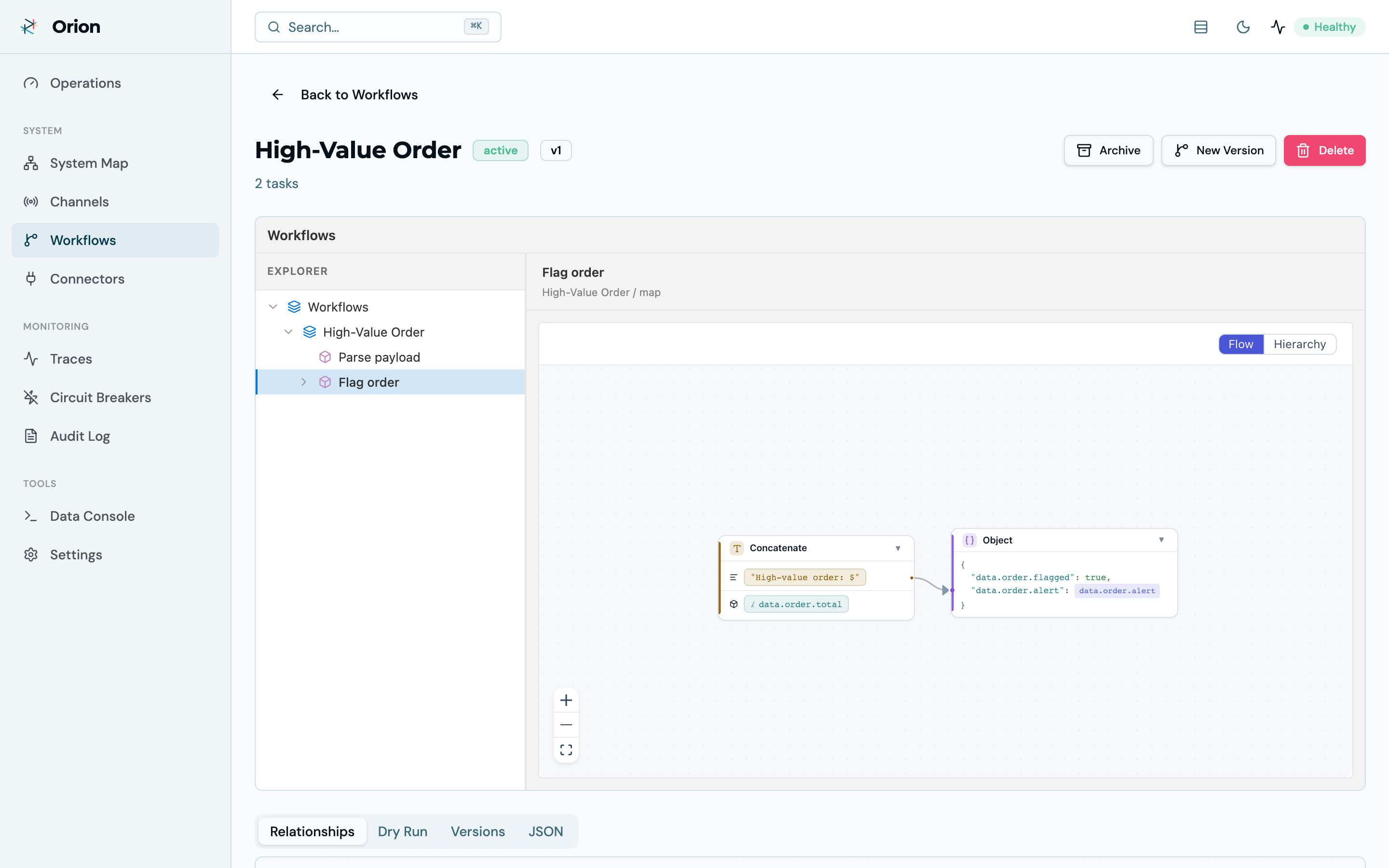
Task: Click the Circuit Breakers icon
Action: (31, 397)
